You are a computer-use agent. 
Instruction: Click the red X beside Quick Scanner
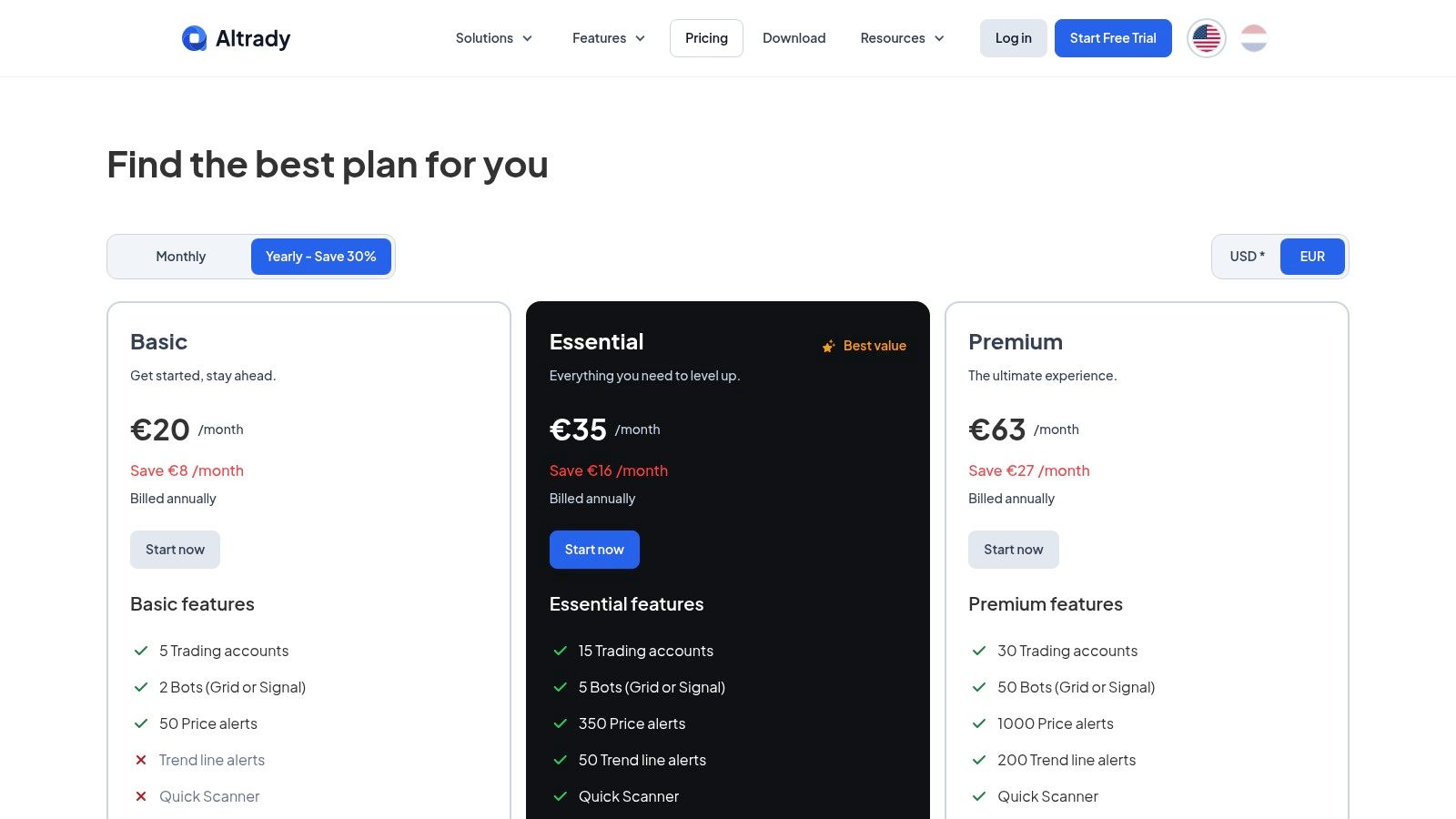tap(141, 796)
